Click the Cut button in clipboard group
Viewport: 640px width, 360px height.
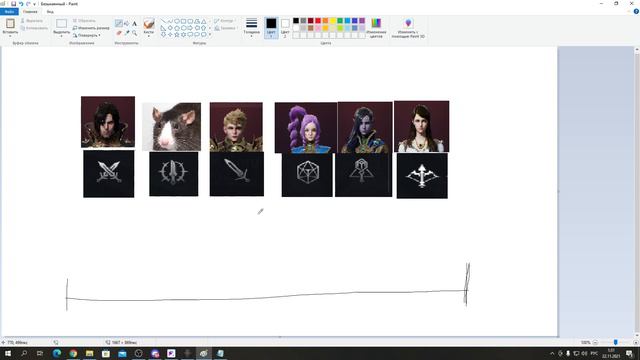point(32,20)
